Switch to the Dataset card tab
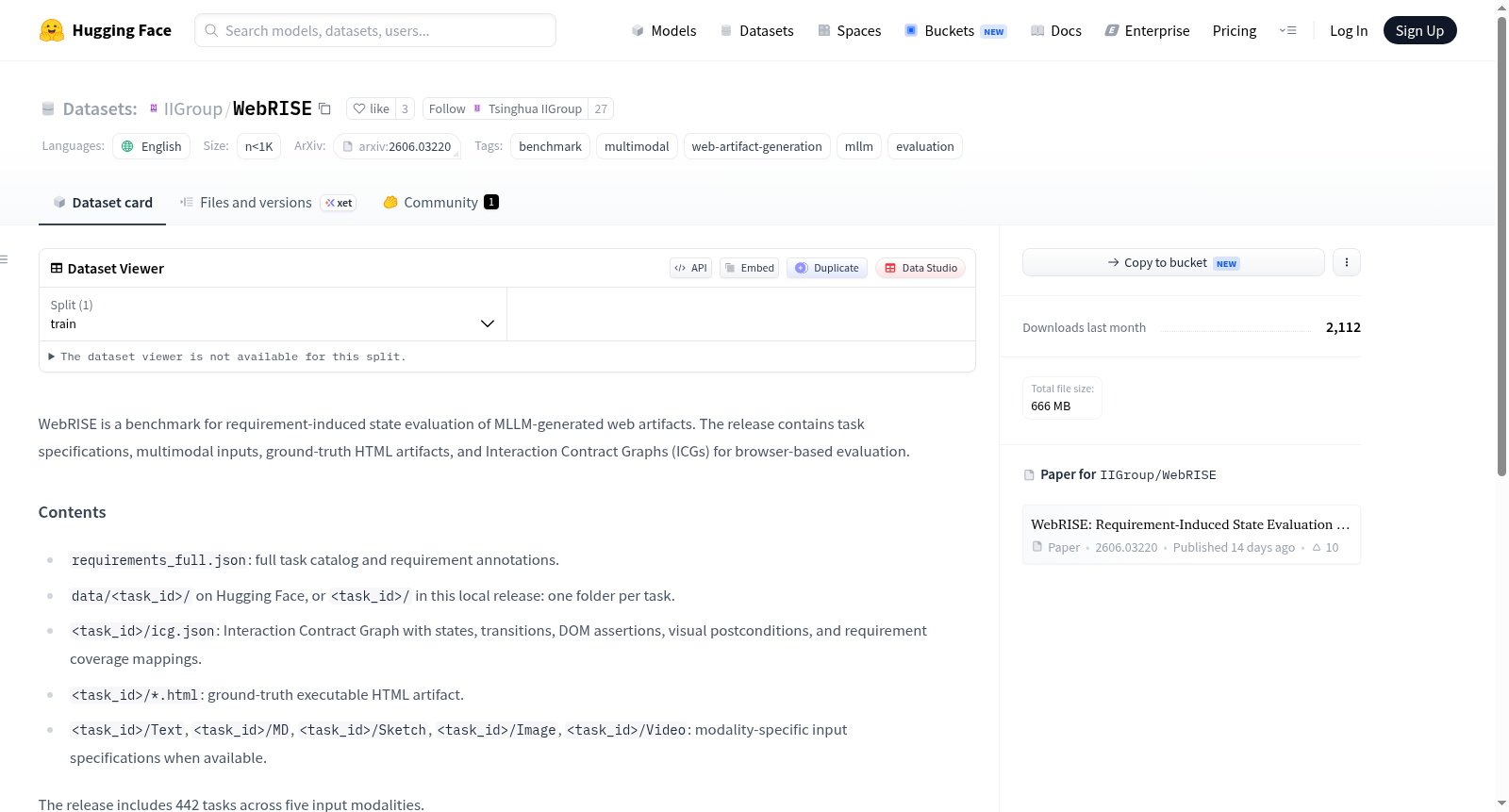The height and width of the screenshot is (812, 1509). pos(102,202)
